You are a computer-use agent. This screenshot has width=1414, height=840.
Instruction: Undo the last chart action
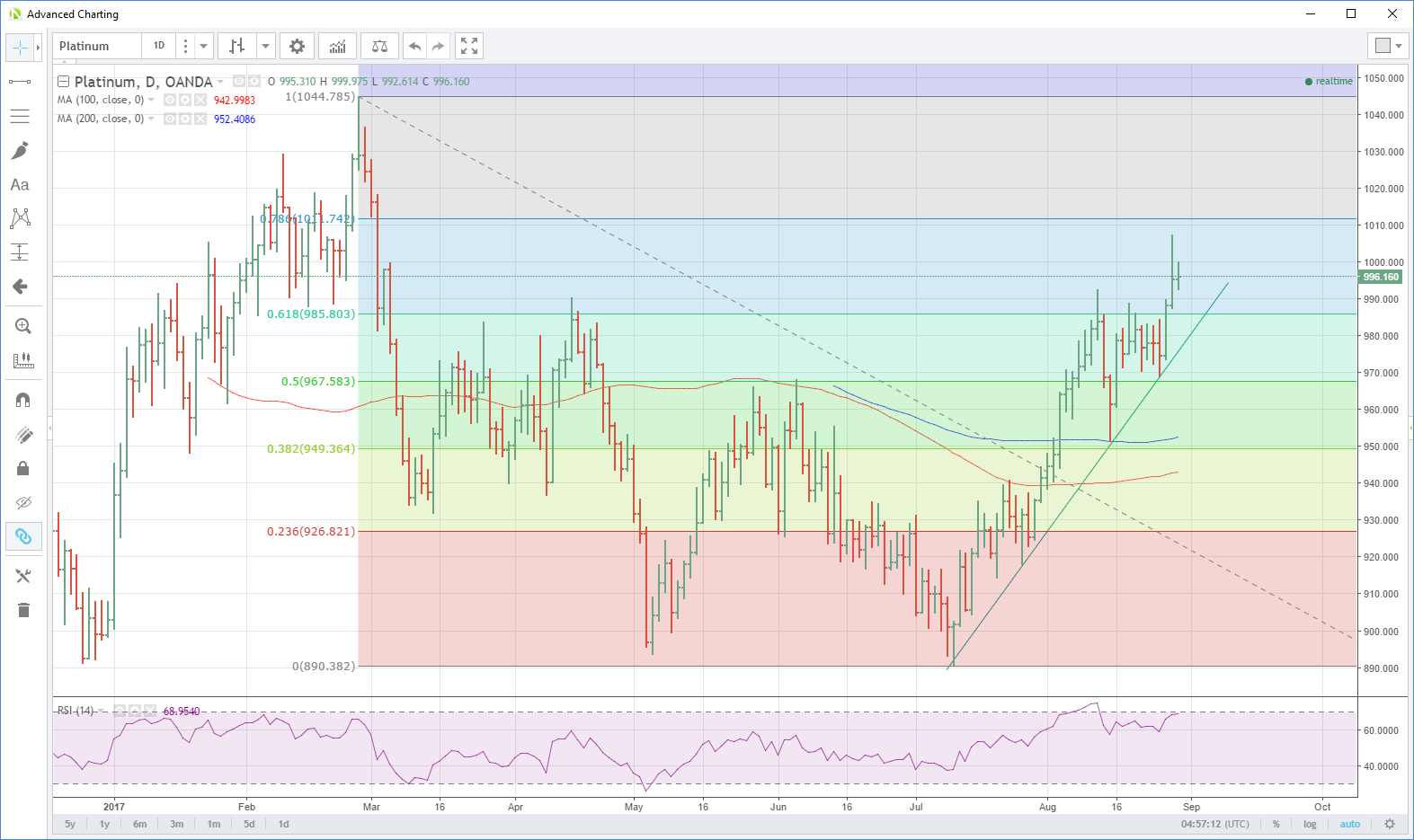[x=415, y=46]
